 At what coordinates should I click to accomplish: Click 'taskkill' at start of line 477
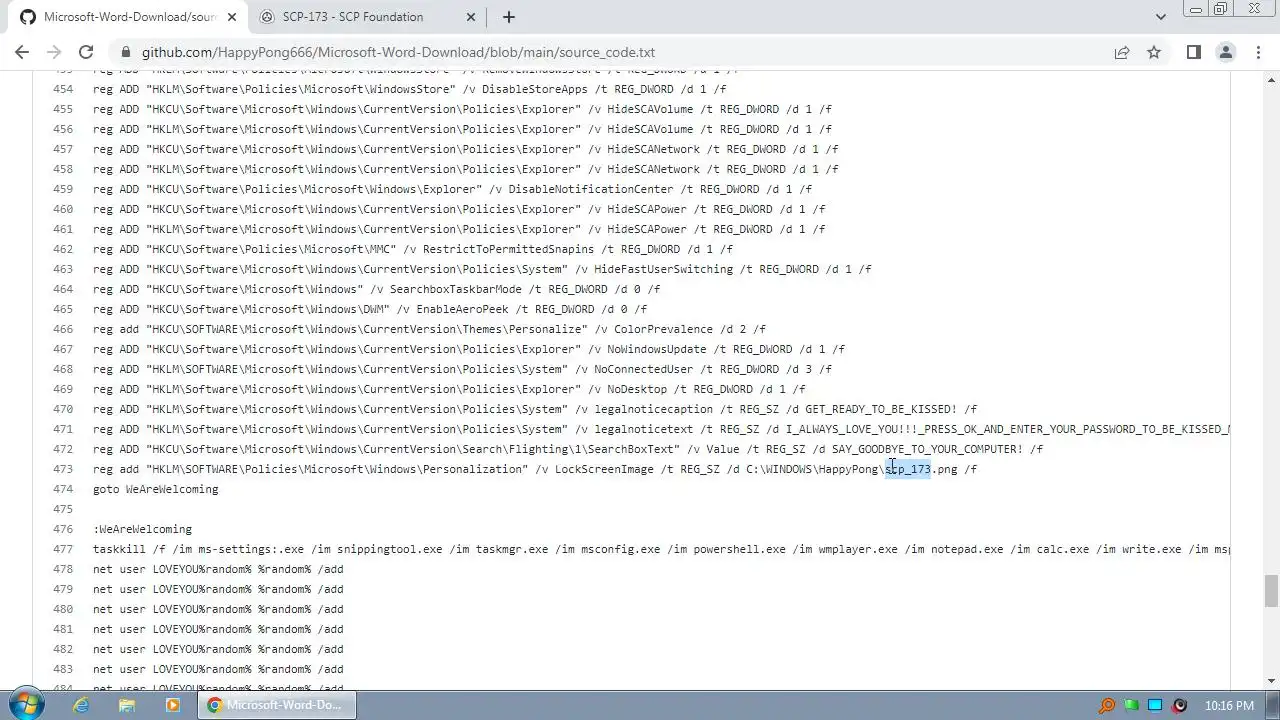click(x=119, y=549)
